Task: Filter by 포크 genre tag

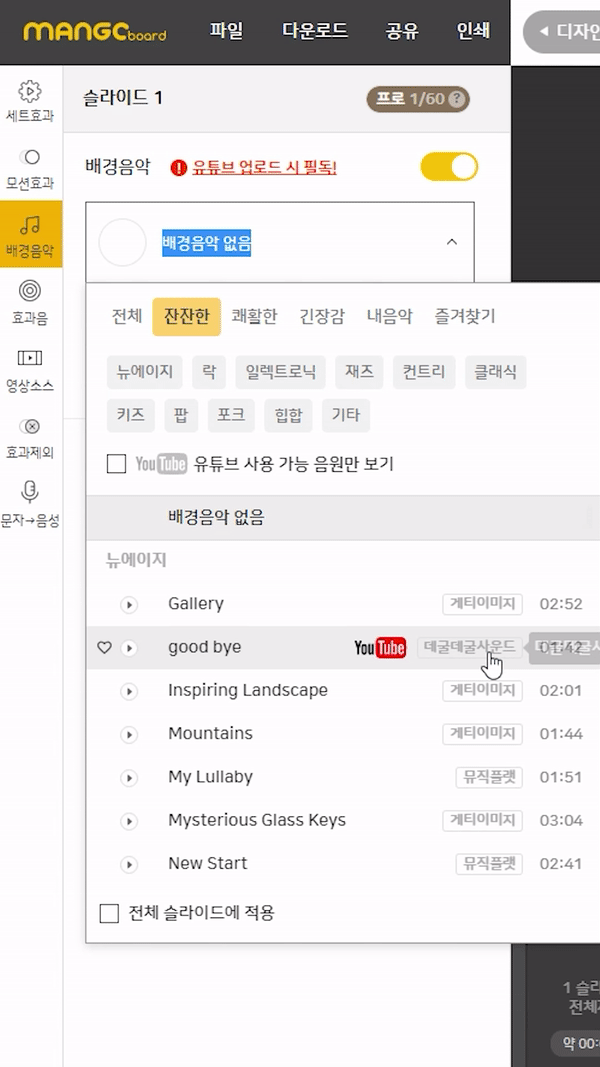Action: 231,415
